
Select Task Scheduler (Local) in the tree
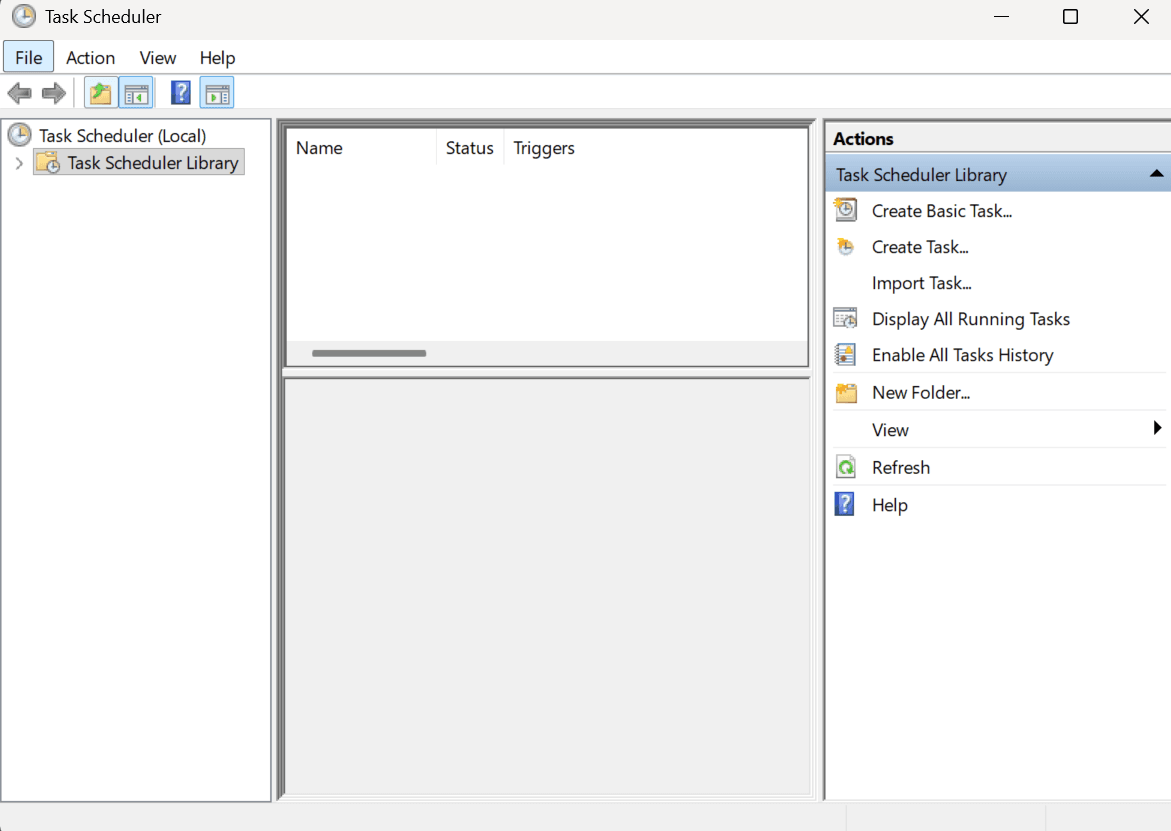120,135
